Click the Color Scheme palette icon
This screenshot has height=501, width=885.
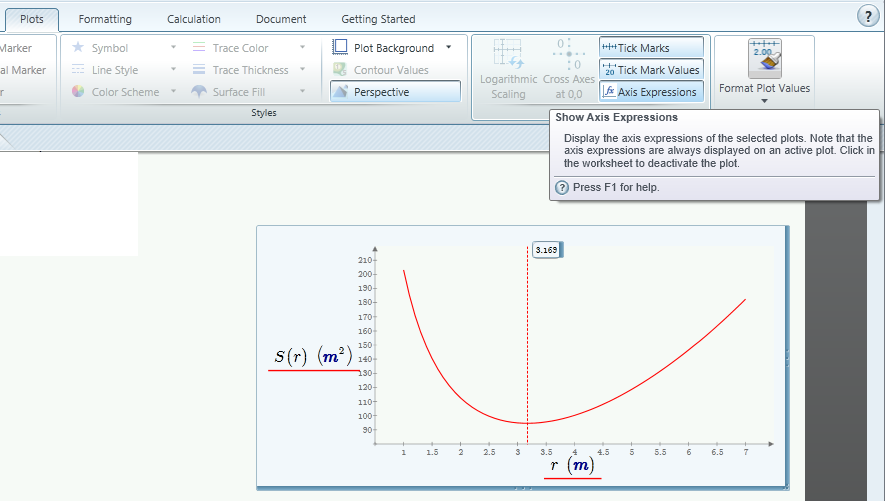click(78, 91)
